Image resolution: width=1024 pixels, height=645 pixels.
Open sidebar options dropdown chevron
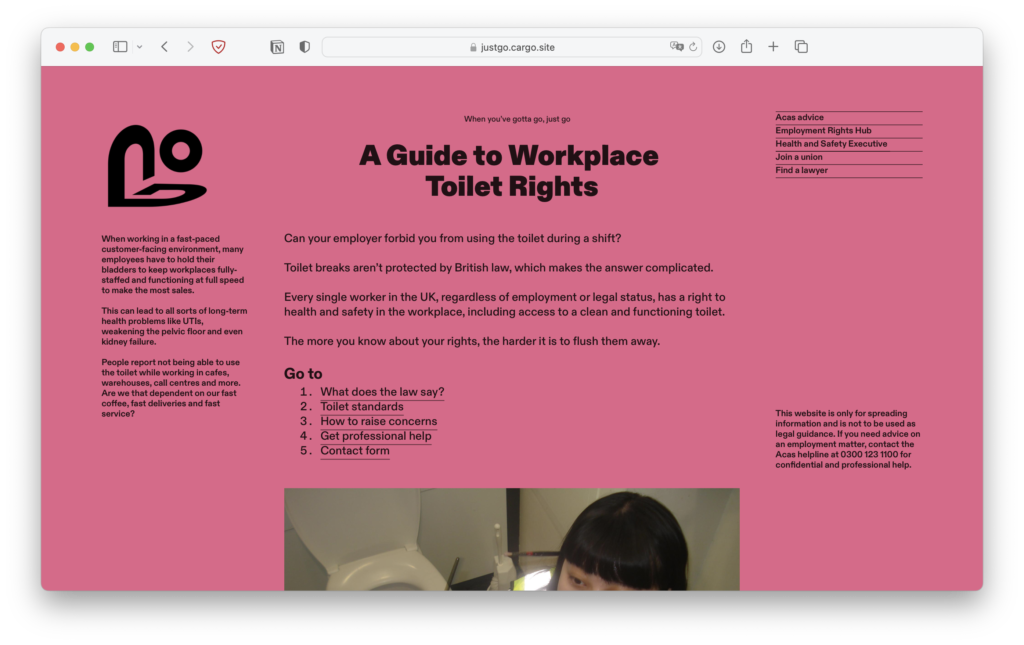pyautogui.click(x=140, y=47)
